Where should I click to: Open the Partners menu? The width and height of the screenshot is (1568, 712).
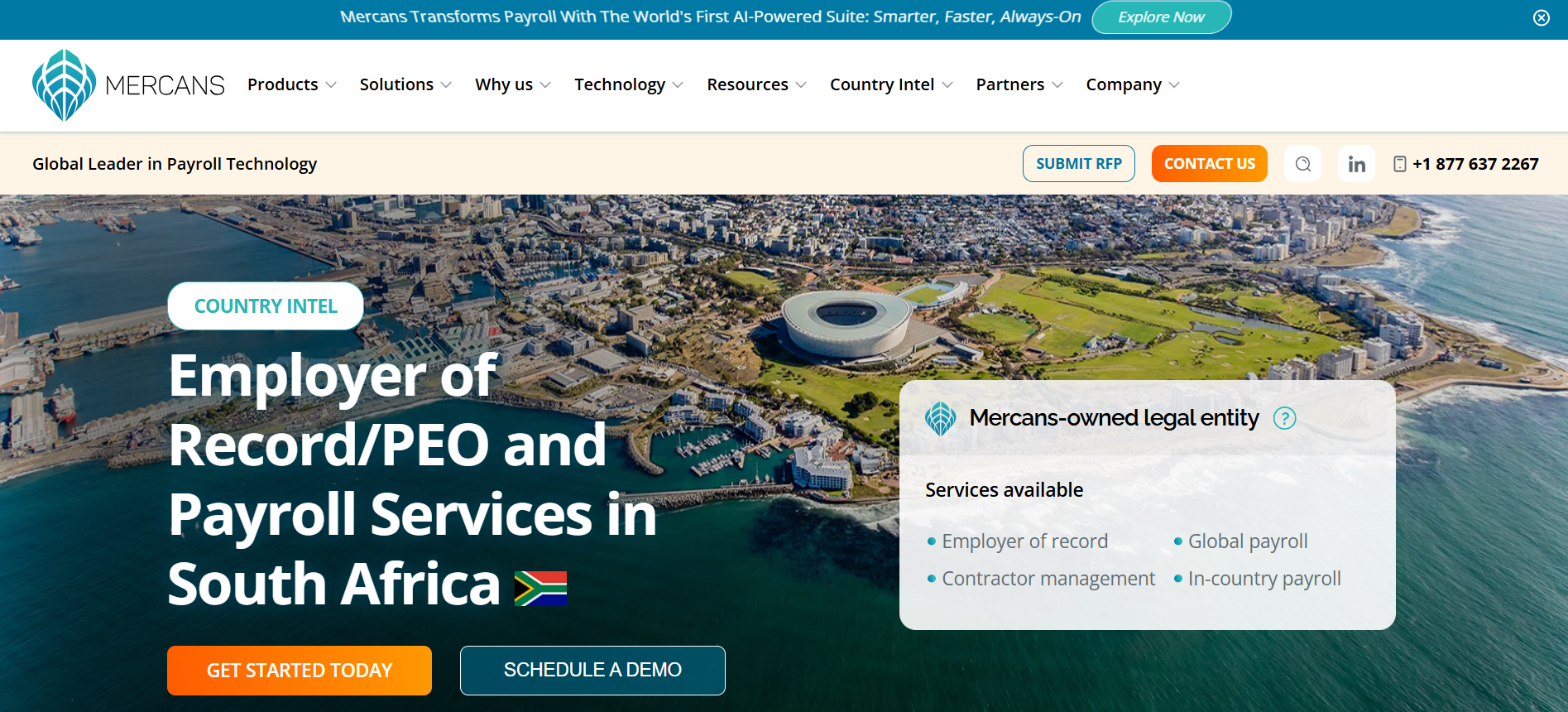(x=1010, y=84)
